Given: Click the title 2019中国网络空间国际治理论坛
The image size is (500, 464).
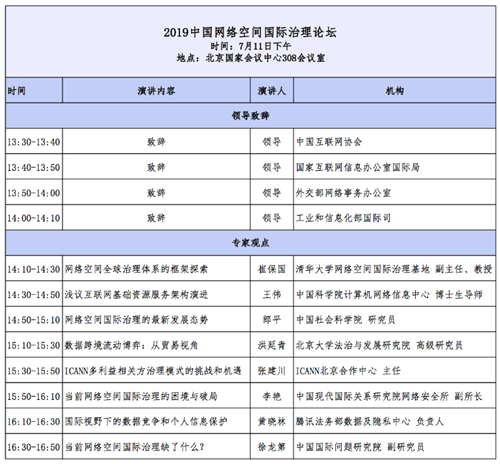Looking at the screenshot, I should point(250,32).
